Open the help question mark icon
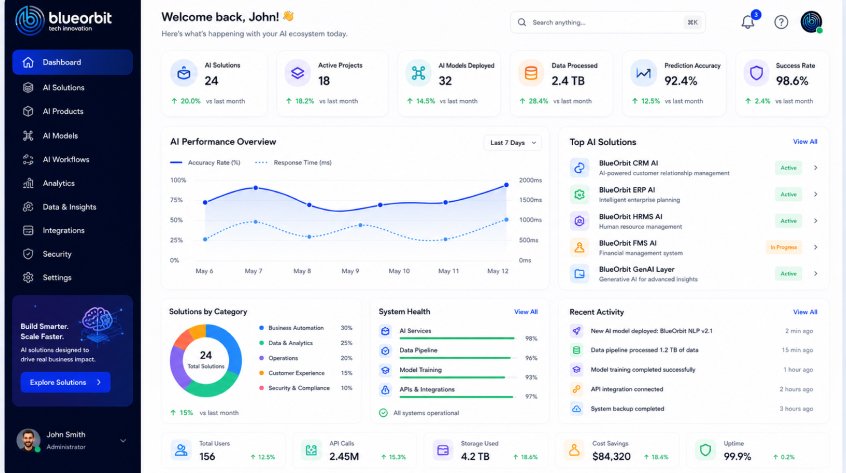 (x=781, y=22)
